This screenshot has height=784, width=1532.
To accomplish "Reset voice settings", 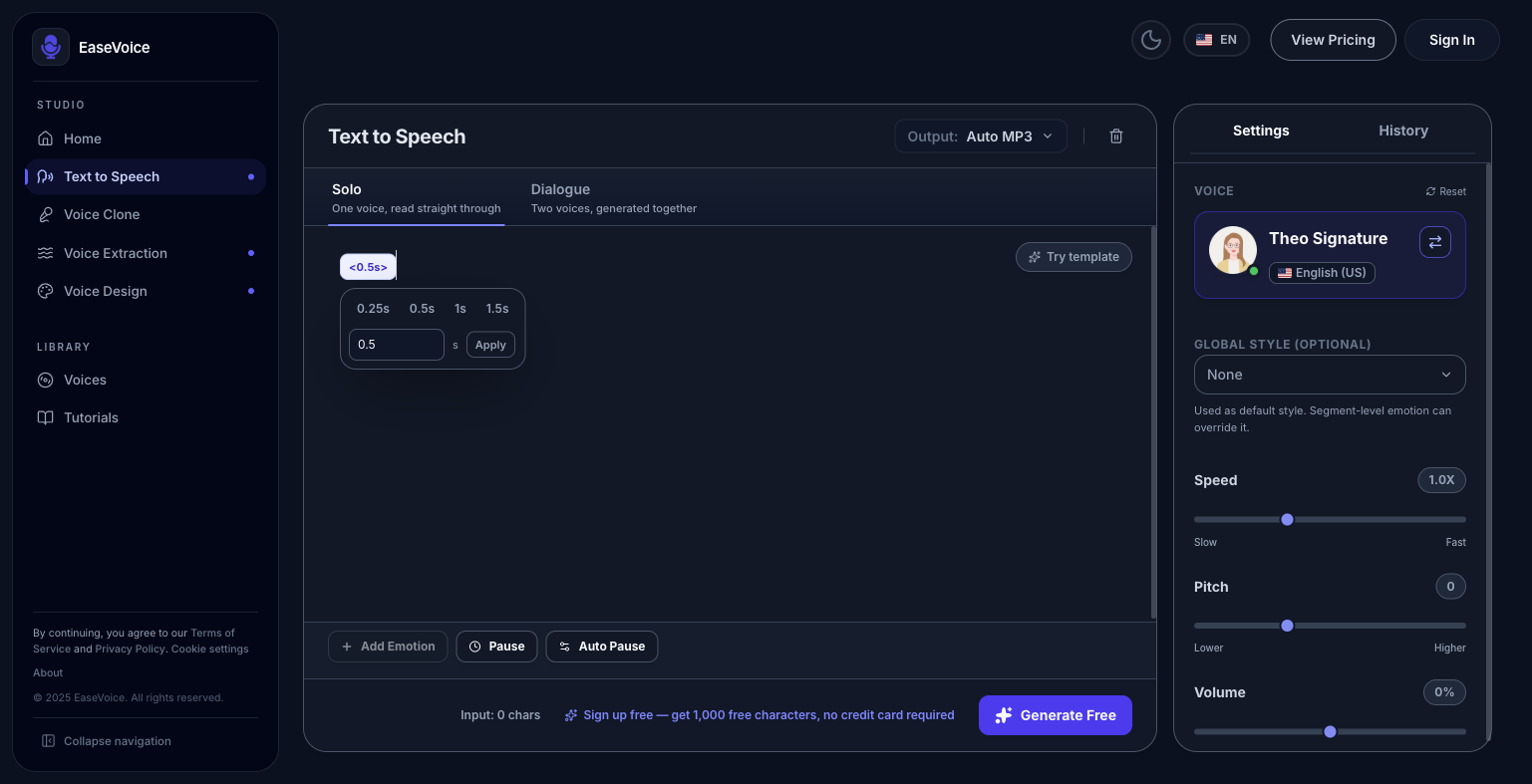I will point(1445,191).
